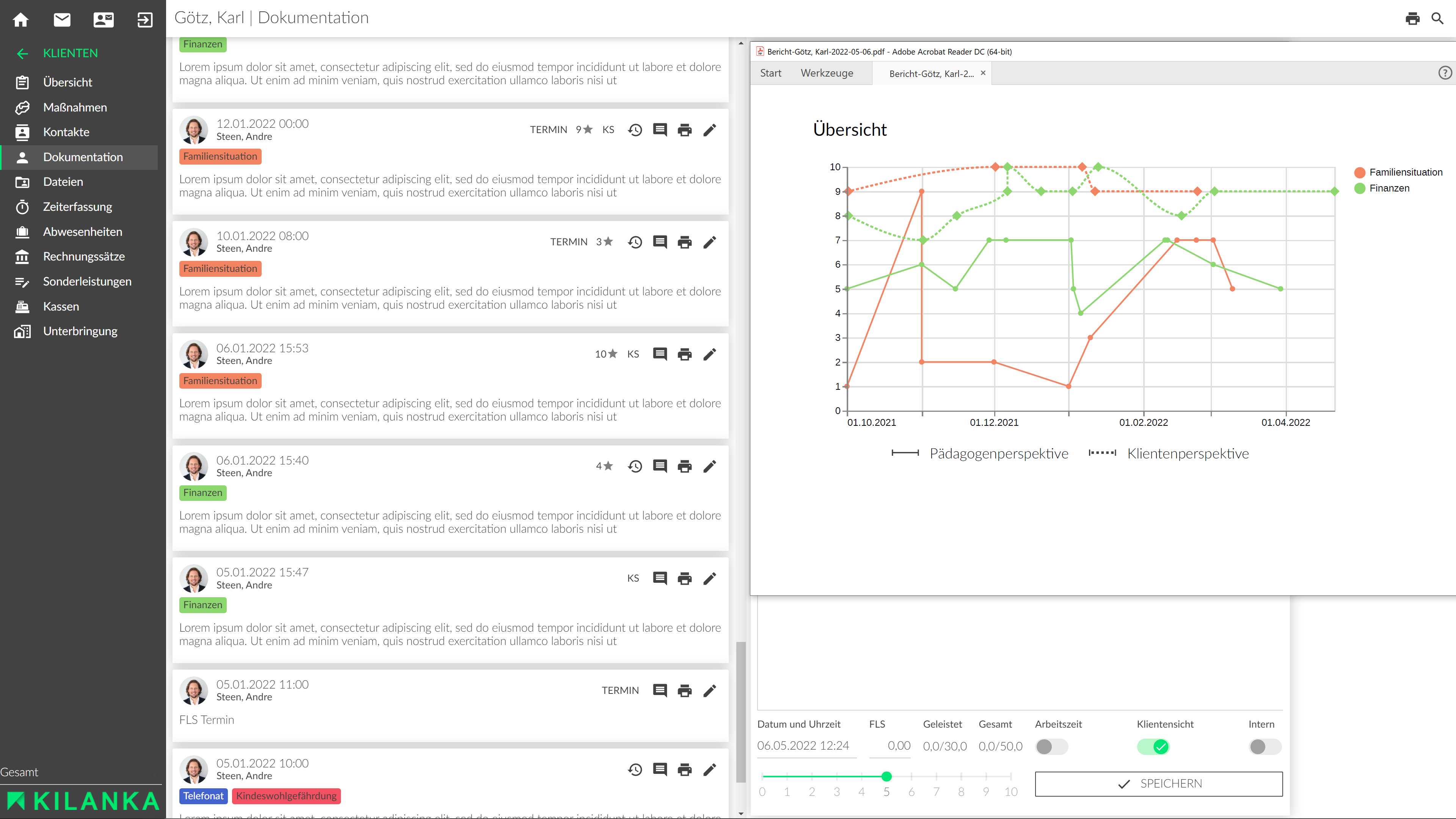Click the logout exit icon

tap(145, 20)
